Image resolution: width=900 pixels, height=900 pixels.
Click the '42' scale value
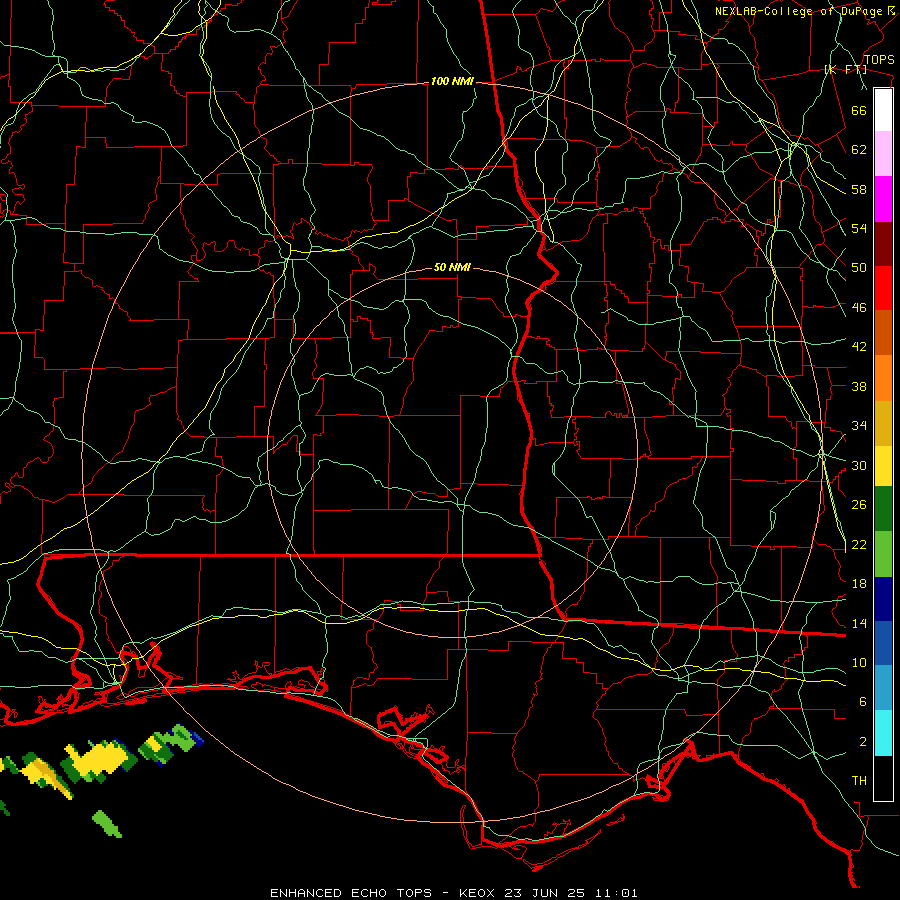click(x=859, y=347)
